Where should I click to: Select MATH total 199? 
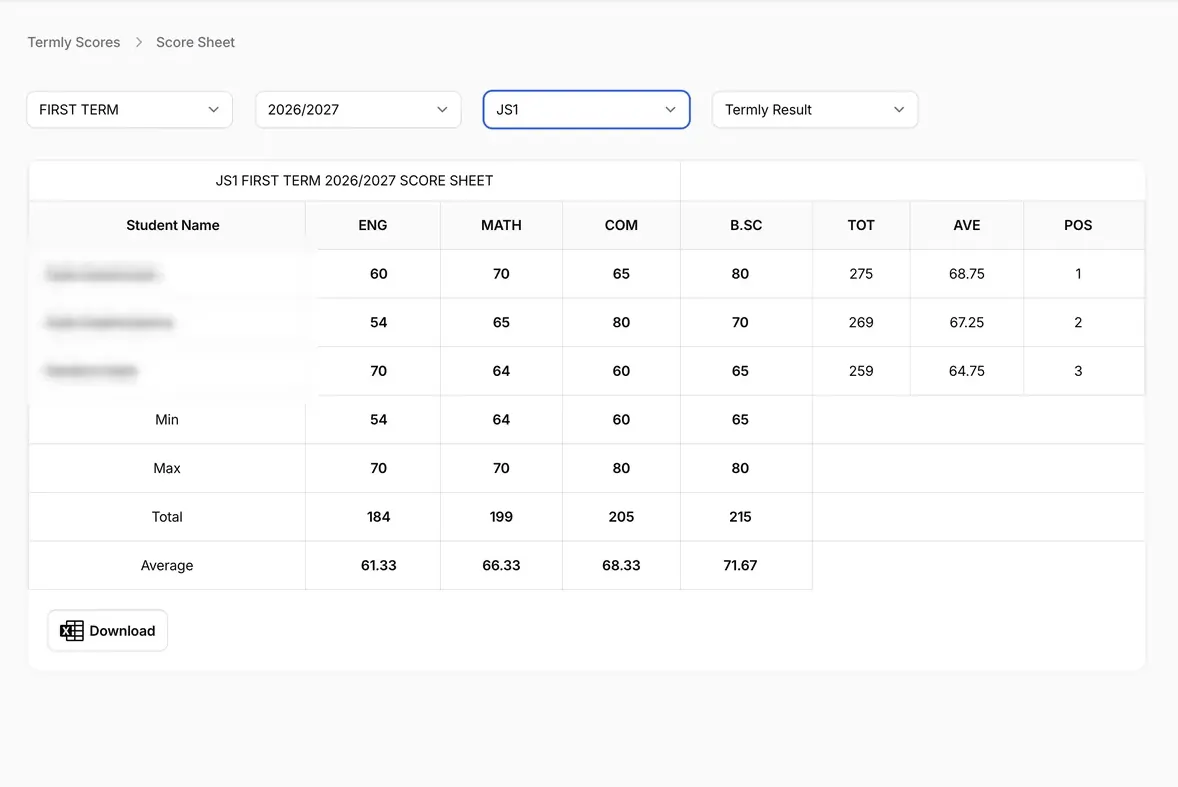(x=501, y=517)
